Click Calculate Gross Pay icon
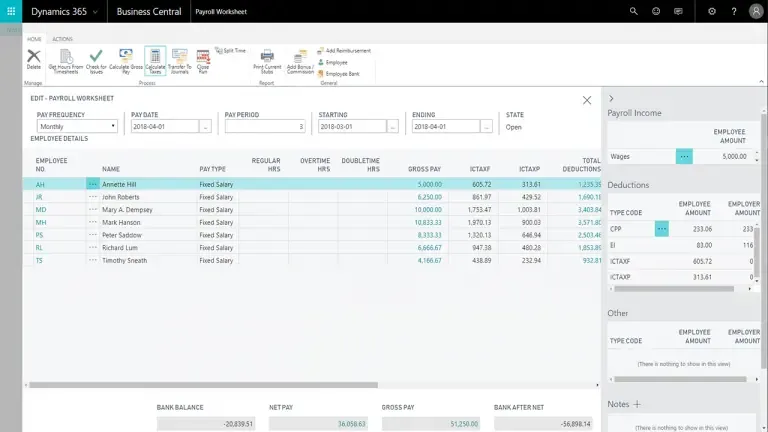768x432 pixels. 125,60
